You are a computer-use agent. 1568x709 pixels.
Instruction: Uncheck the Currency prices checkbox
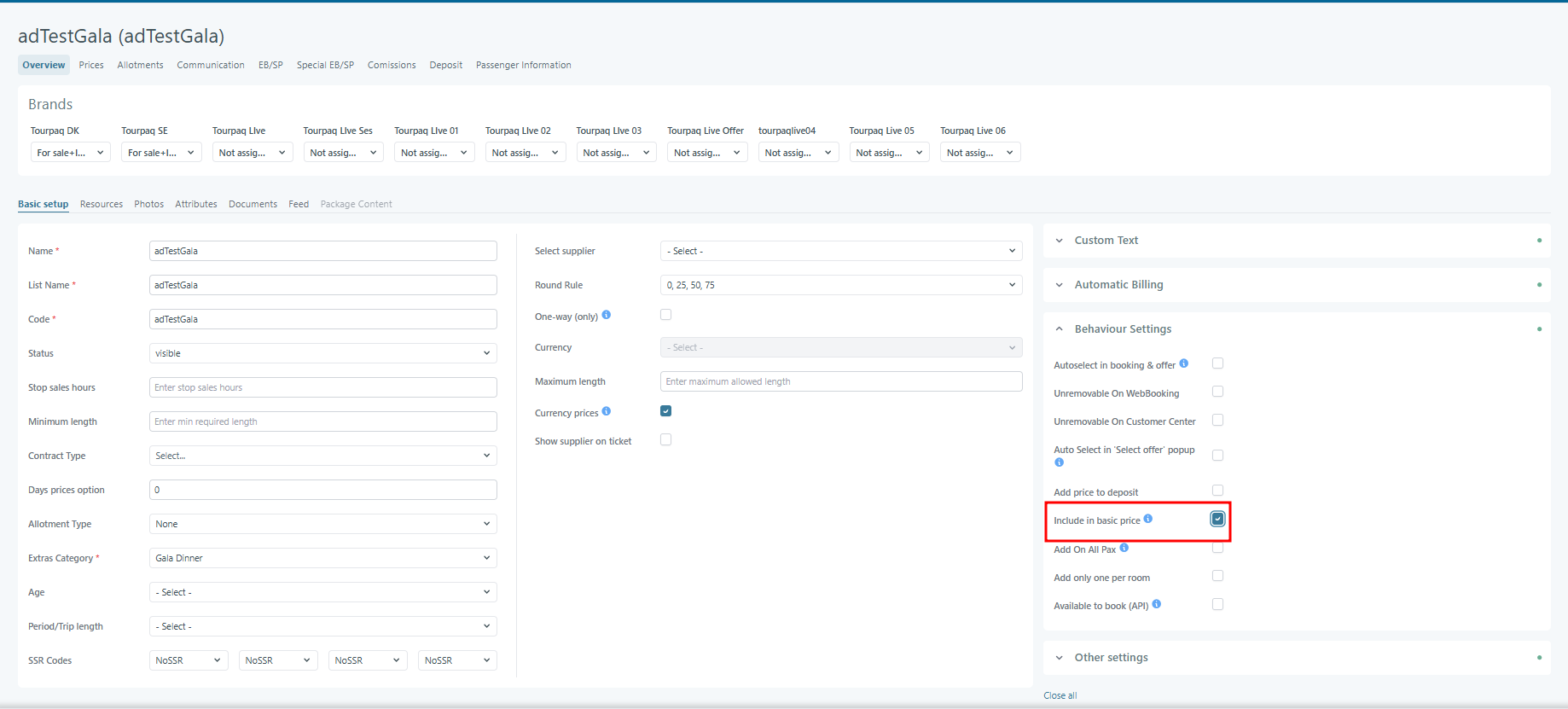[x=666, y=411]
